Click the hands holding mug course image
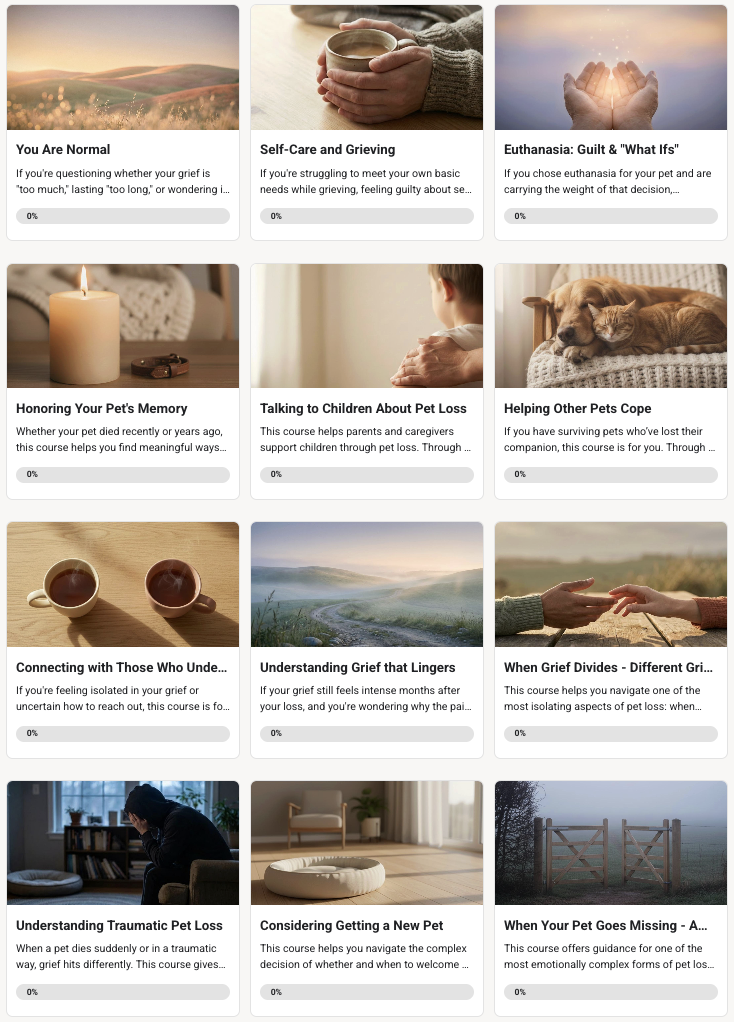Viewport: 734px width, 1022px height. coord(367,67)
